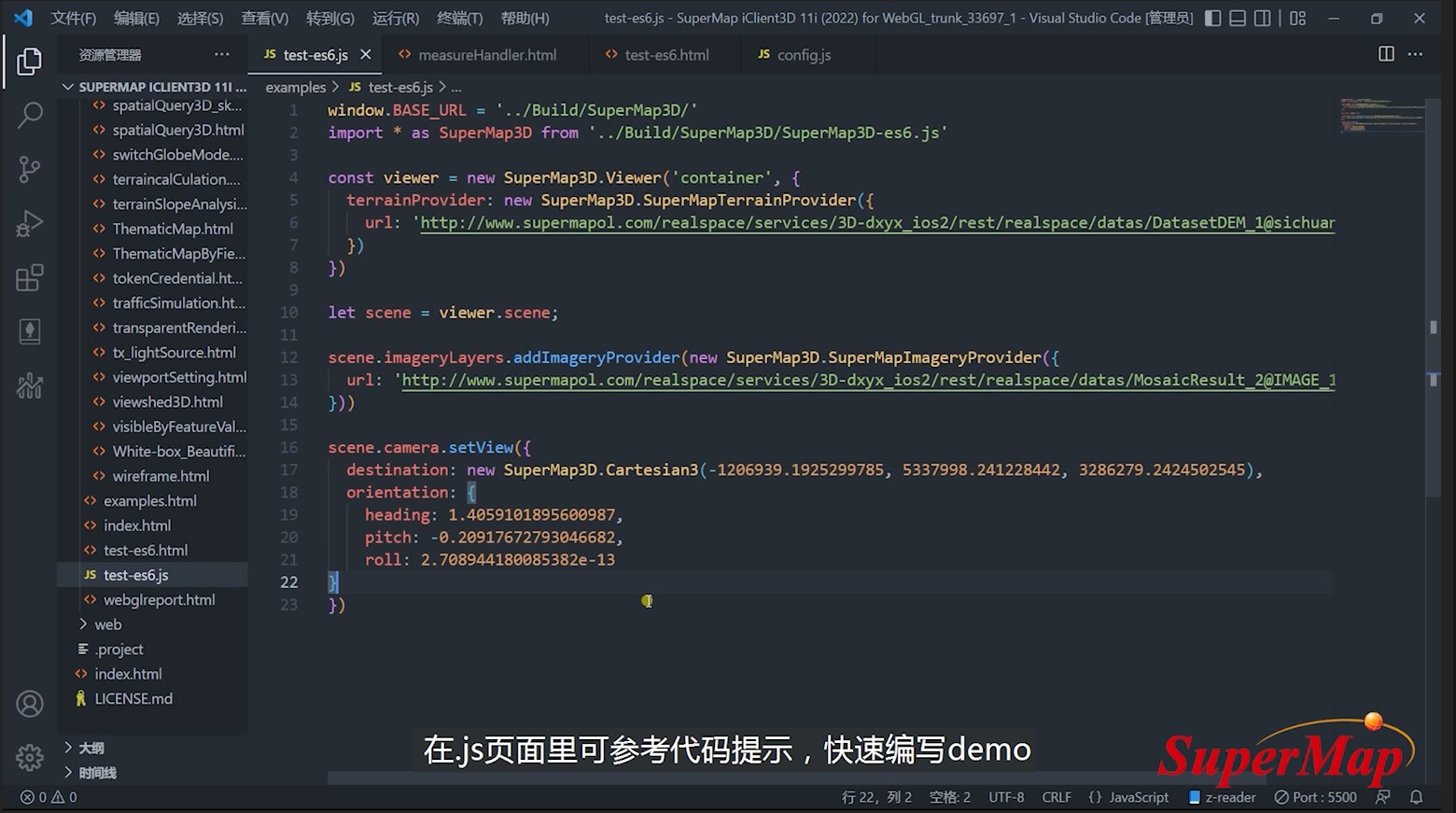The image size is (1456, 813).
Task: Open Explorer panel's more actions ellipsis
Action: 221,54
